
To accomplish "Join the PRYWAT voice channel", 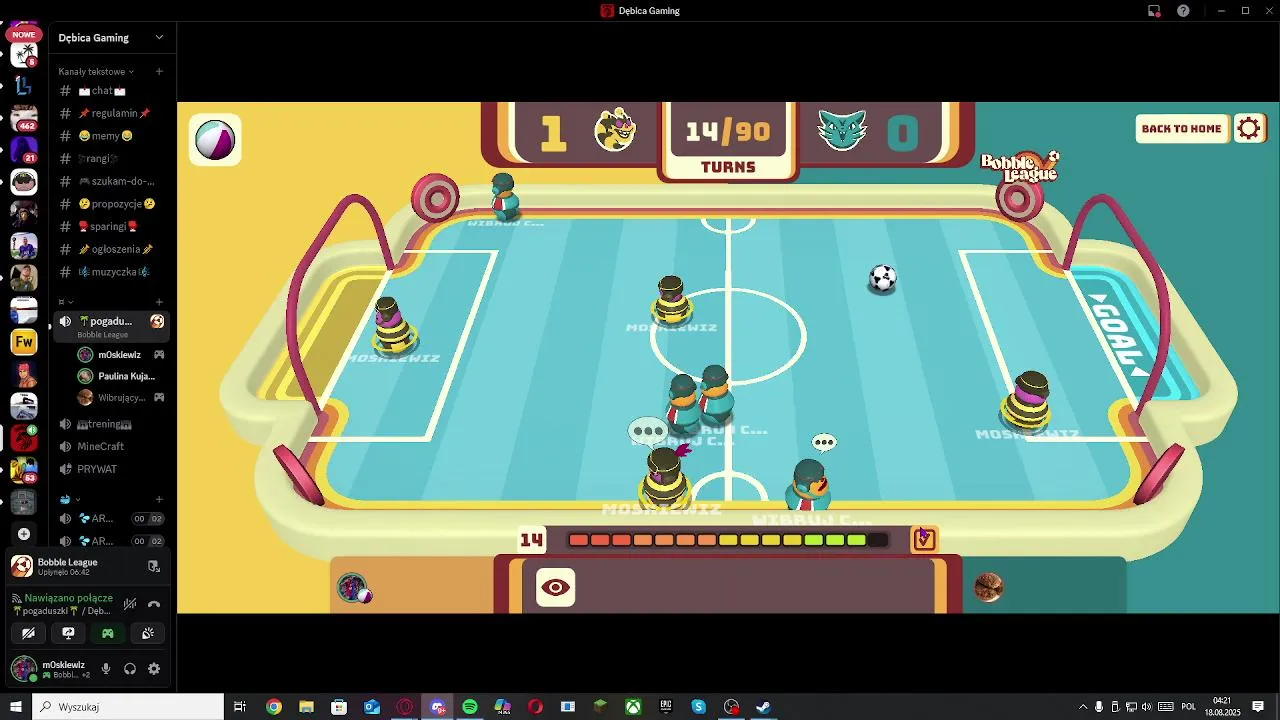I will pos(110,469).
